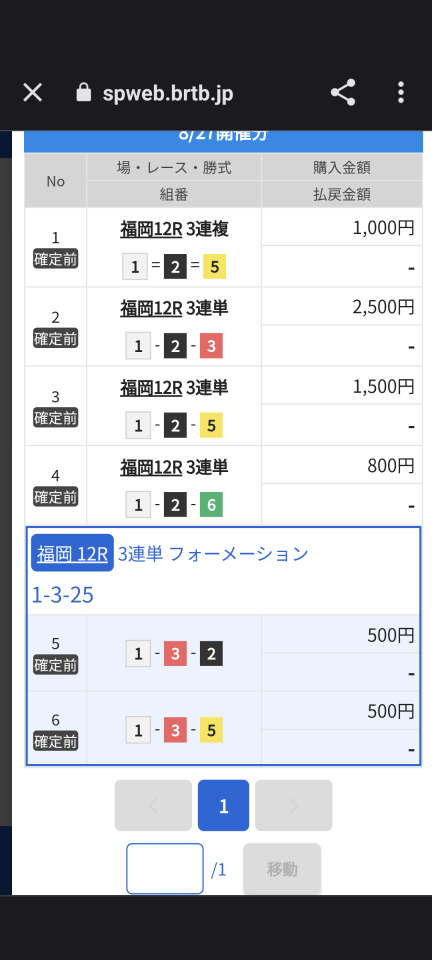Close the browser tab with X icon

coord(32,93)
